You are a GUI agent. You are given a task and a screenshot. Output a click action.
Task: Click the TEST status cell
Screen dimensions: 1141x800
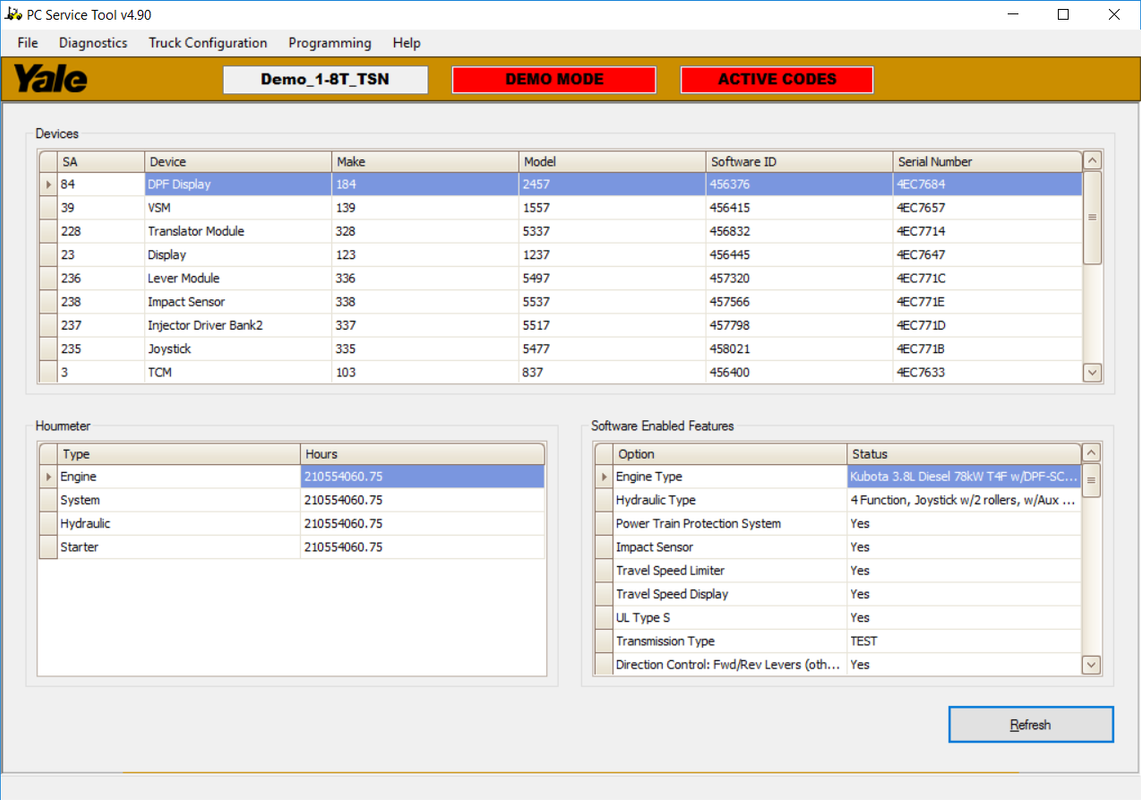[963, 641]
